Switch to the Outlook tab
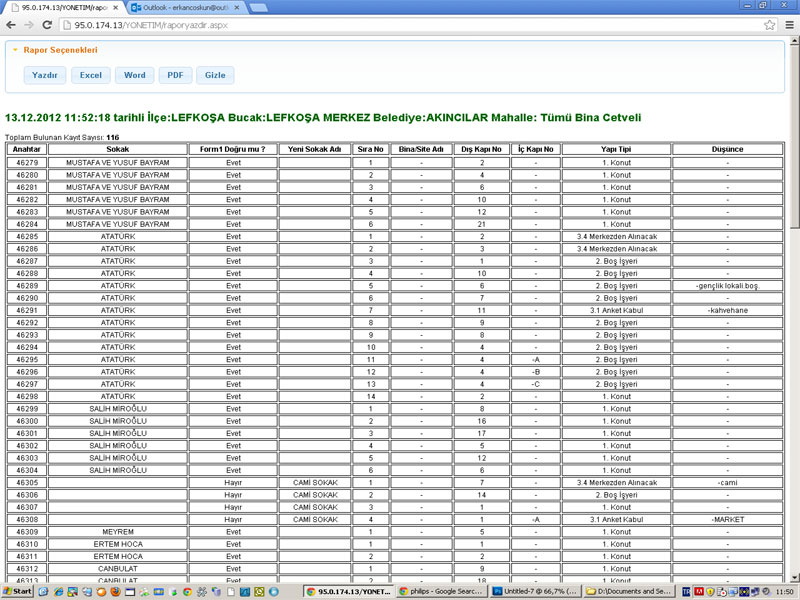This screenshot has width=800, height=600. tap(185, 8)
